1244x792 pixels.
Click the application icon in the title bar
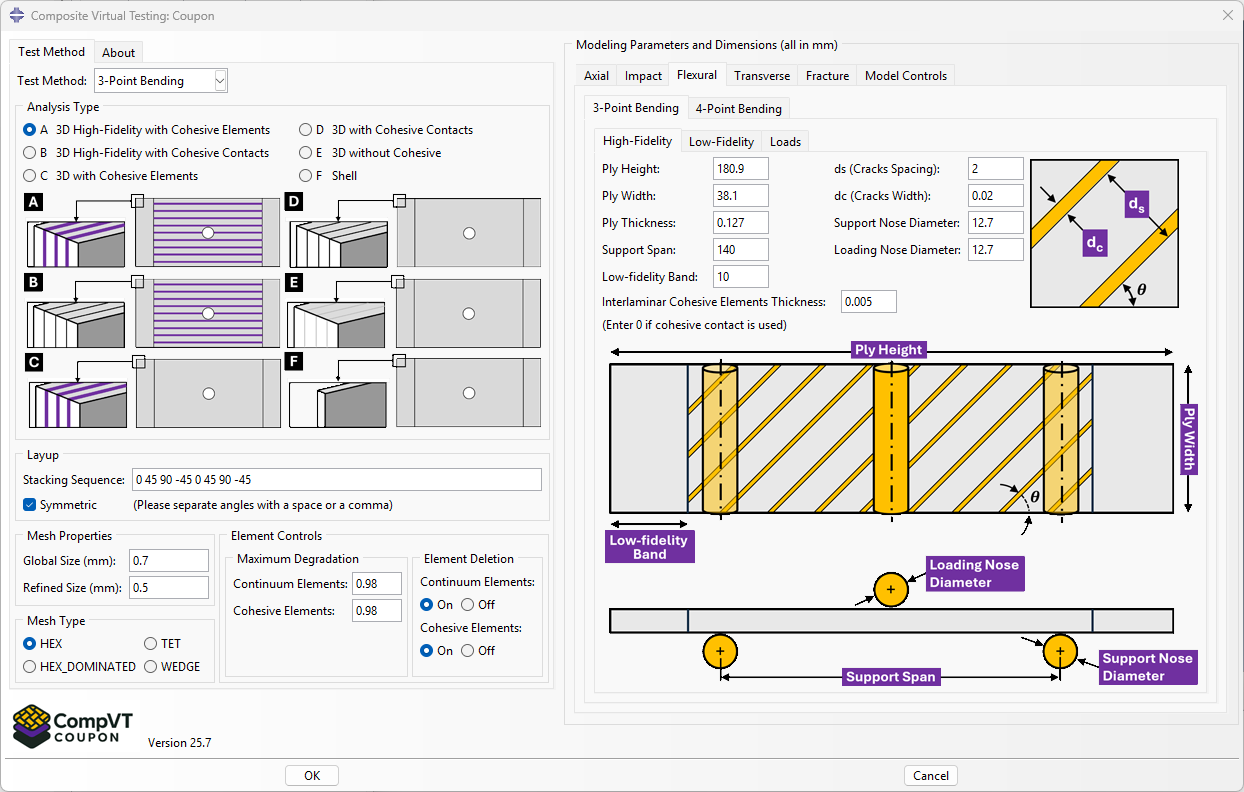[18, 15]
